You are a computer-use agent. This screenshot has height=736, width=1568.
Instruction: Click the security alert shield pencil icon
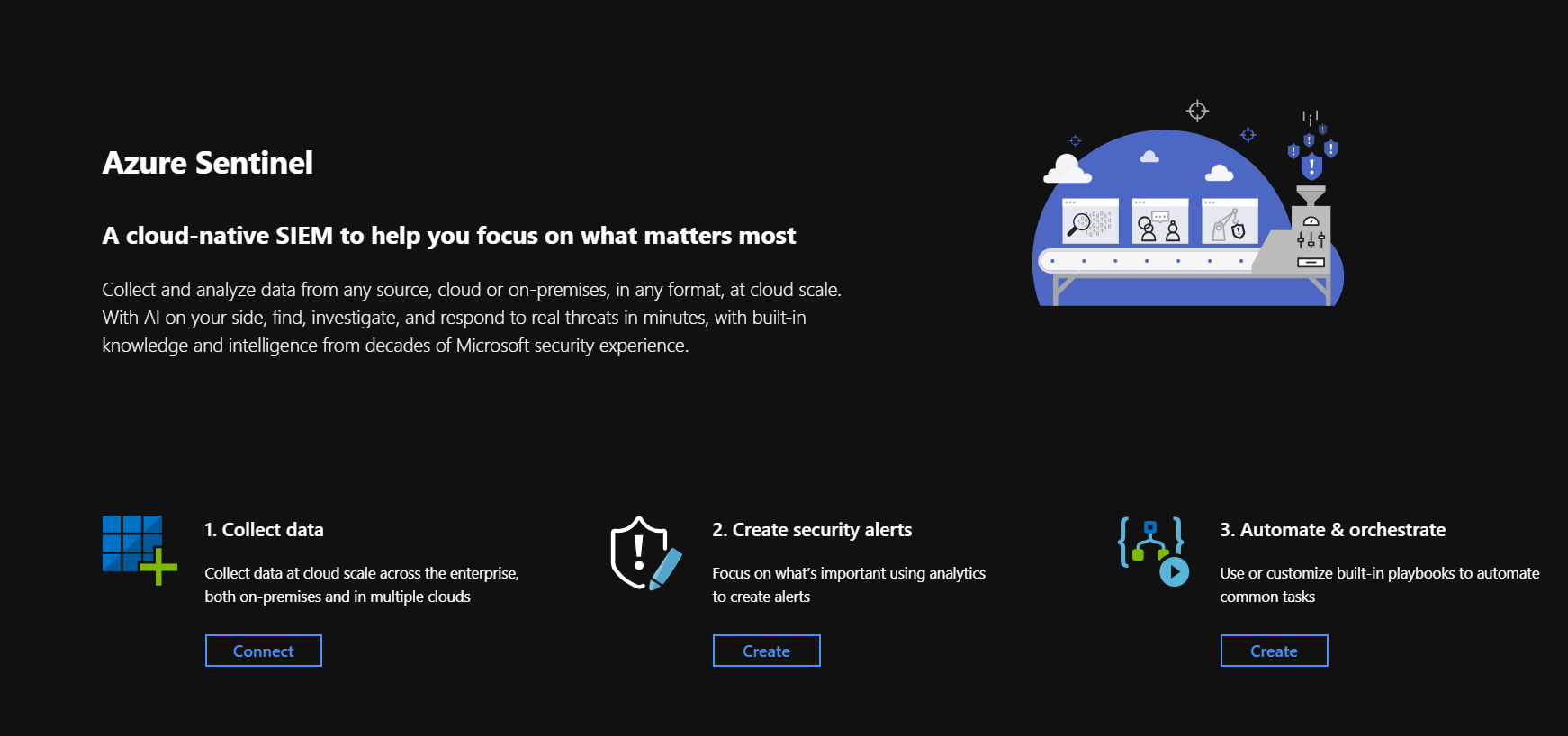[x=645, y=553]
